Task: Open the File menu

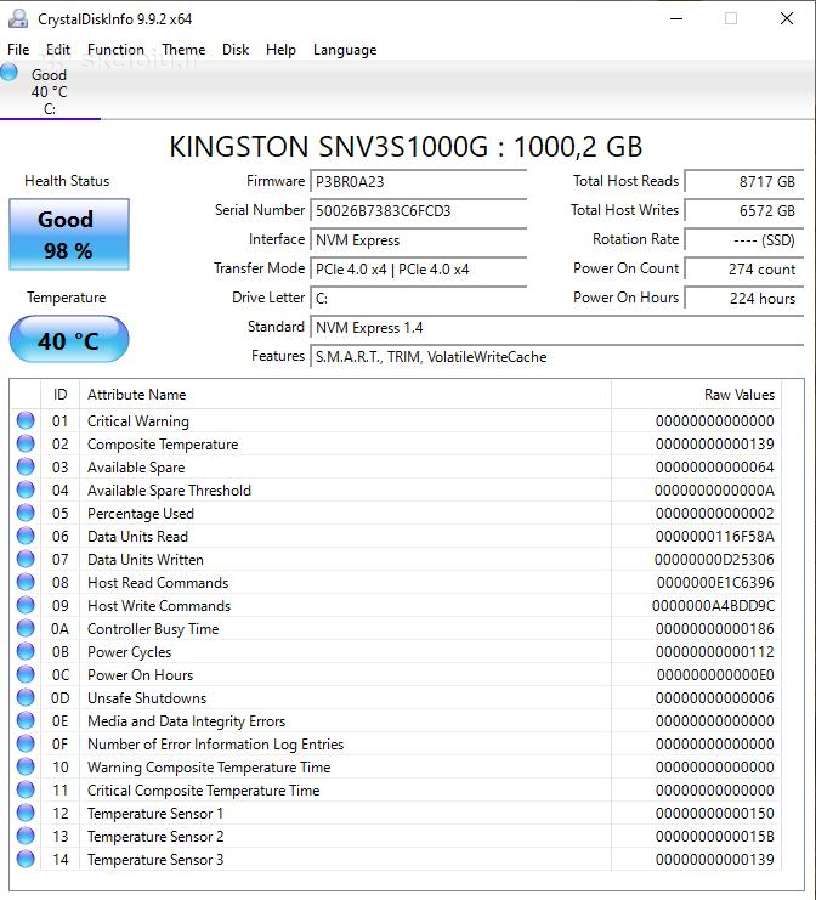Action: point(18,50)
